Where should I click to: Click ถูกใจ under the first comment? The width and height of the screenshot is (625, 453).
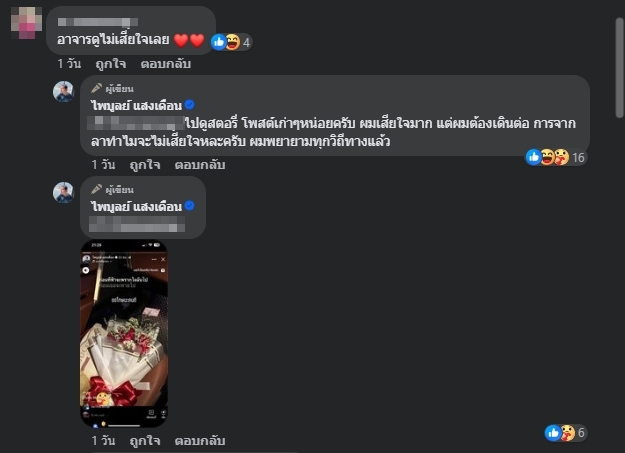tap(111, 64)
